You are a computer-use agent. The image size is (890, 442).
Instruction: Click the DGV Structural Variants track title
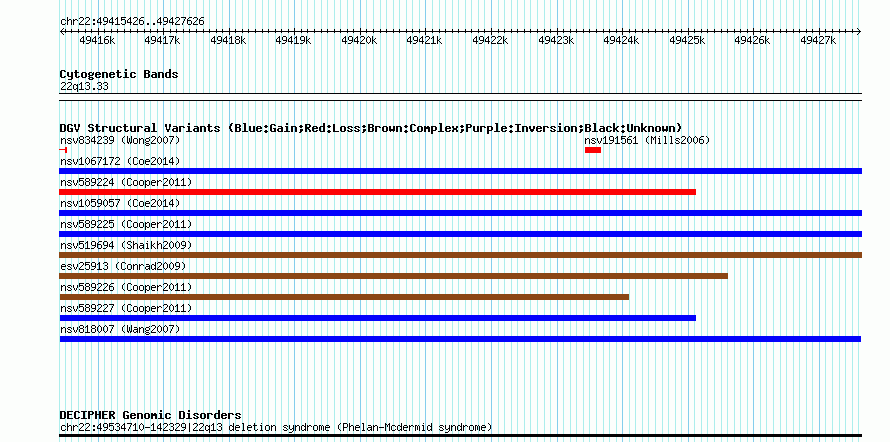[x=371, y=128]
